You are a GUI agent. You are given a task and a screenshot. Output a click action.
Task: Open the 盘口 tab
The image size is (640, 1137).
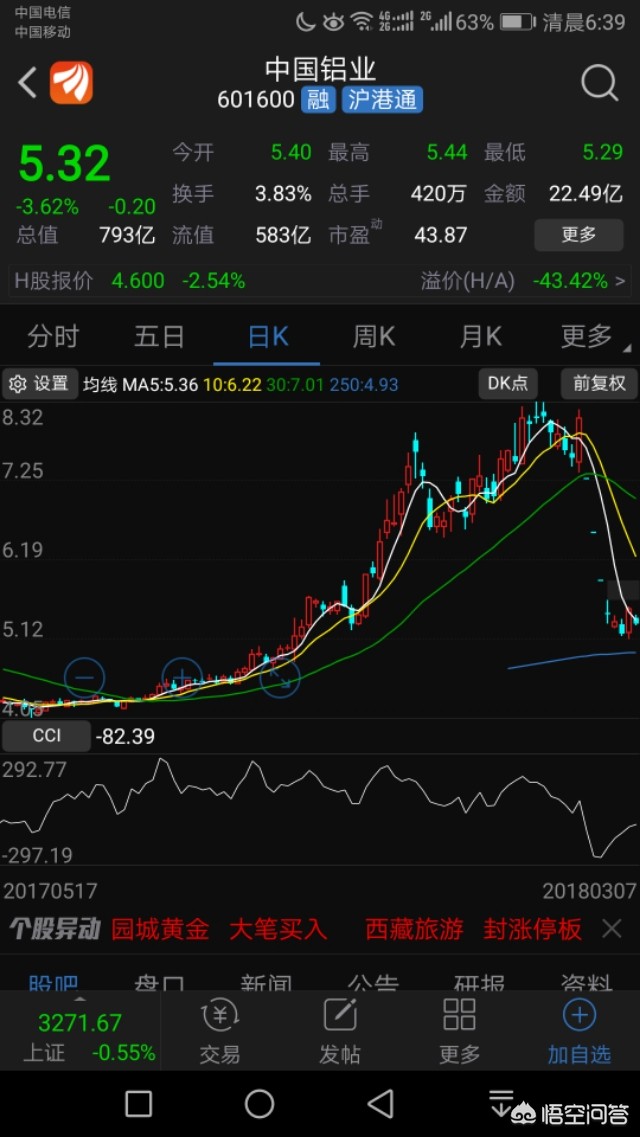pos(159,982)
